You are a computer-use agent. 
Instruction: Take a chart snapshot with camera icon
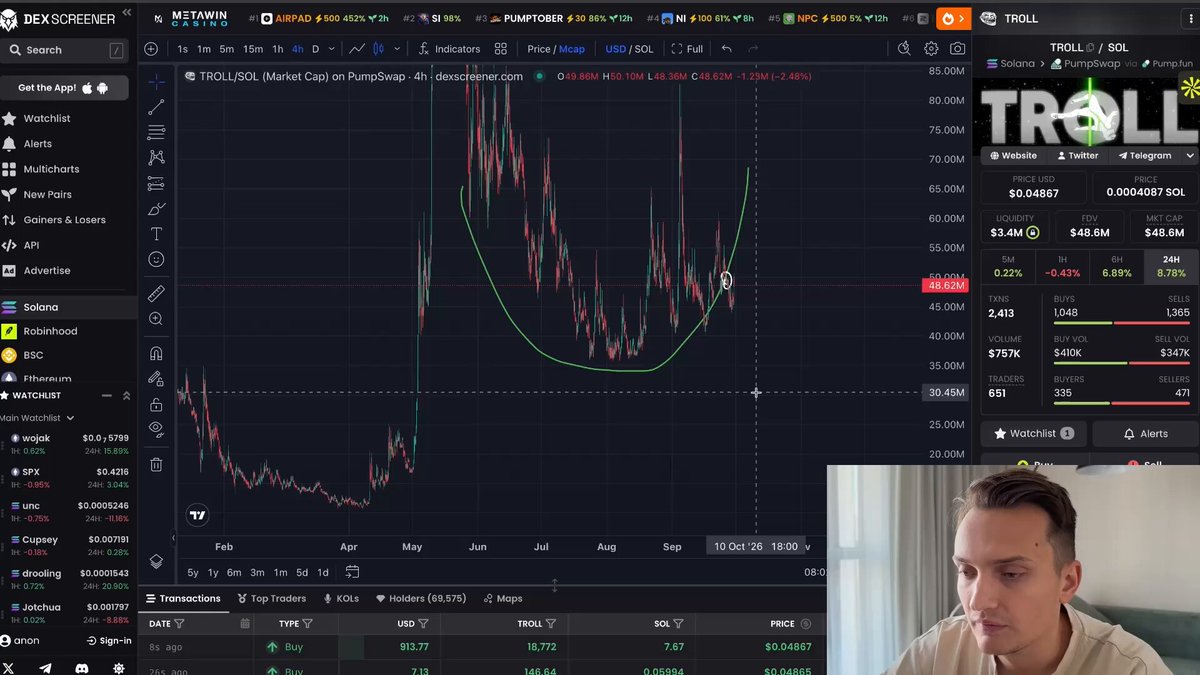click(x=957, y=49)
